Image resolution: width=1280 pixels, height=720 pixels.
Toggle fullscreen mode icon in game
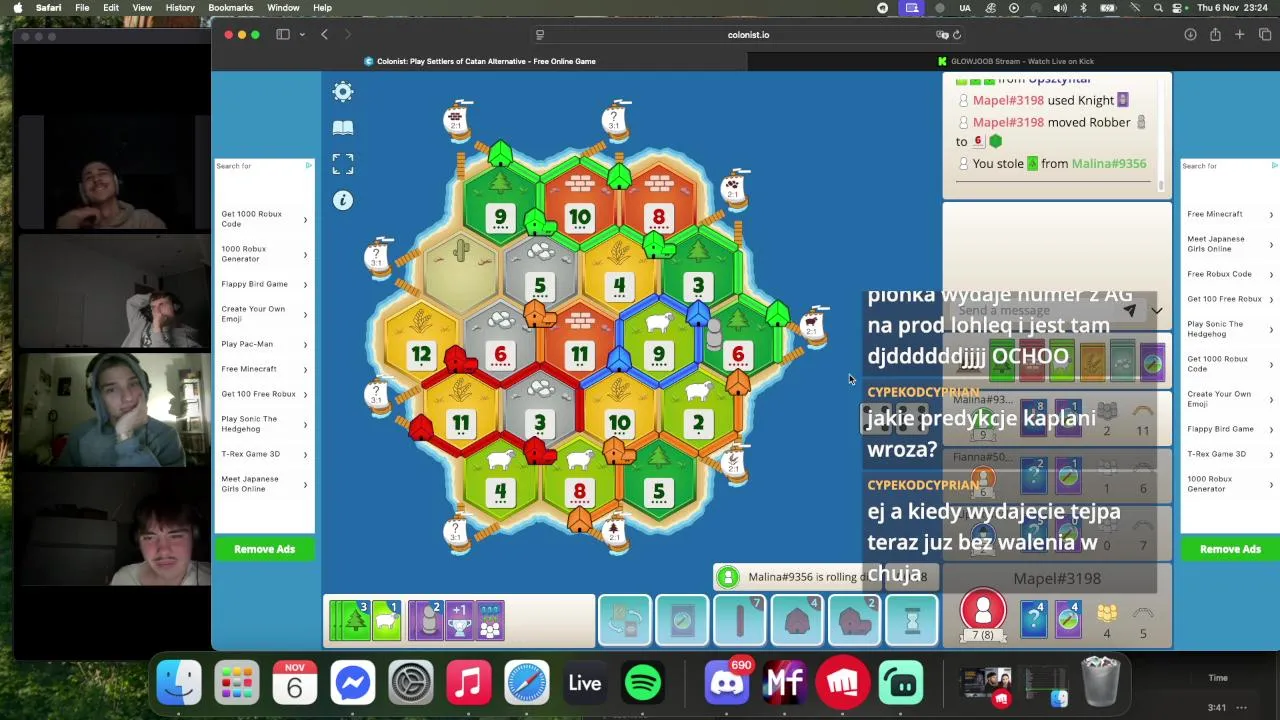pos(343,164)
